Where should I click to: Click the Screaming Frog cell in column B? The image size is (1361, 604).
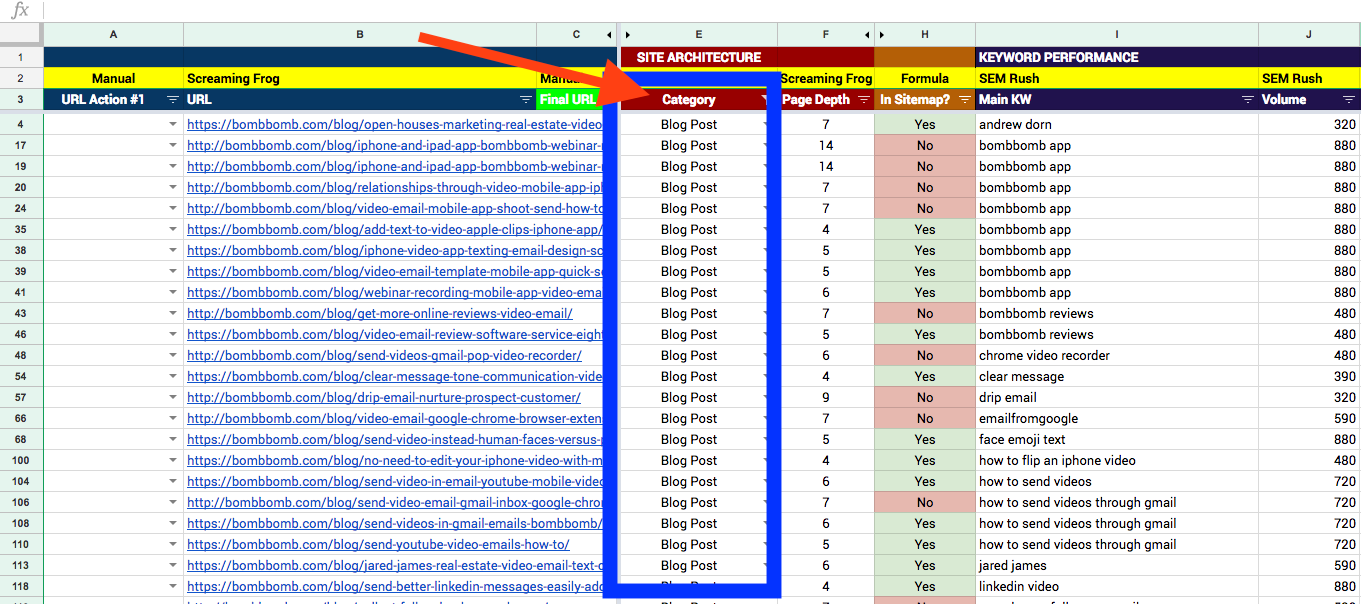click(x=360, y=78)
